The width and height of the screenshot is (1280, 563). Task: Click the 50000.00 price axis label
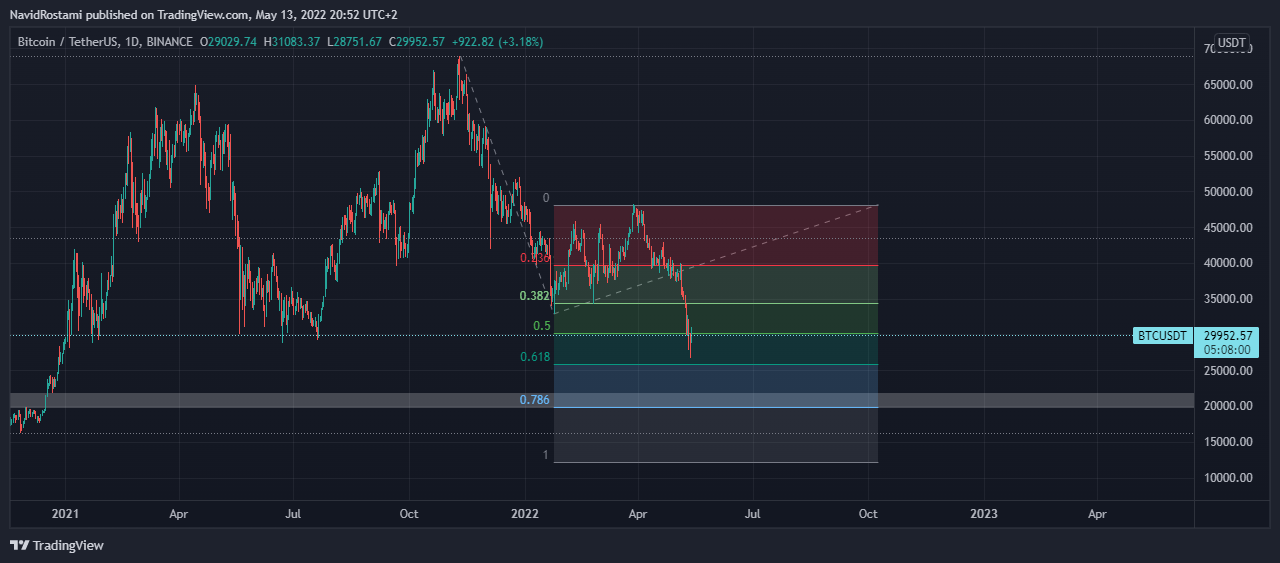pos(1227,192)
